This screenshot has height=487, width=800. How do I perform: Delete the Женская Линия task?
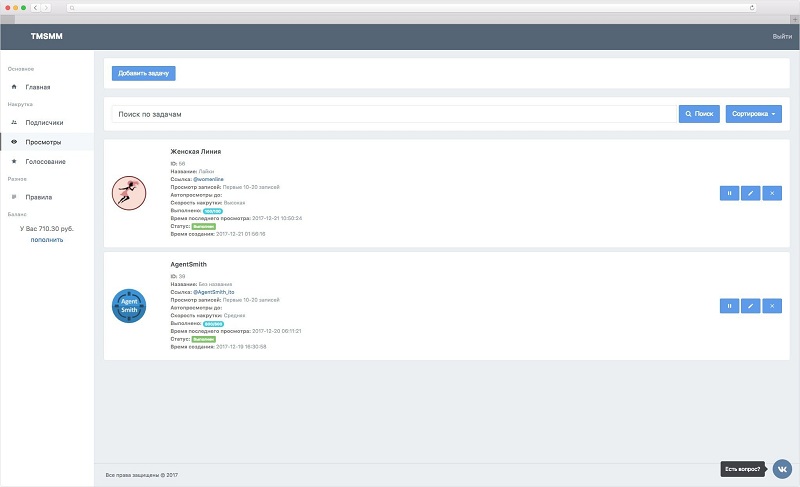(x=771, y=193)
